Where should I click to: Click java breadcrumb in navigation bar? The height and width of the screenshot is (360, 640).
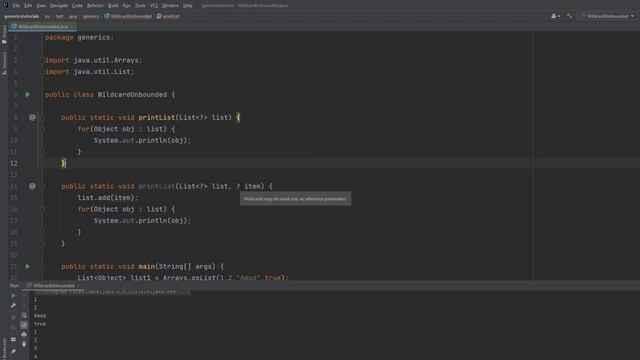(x=73, y=16)
